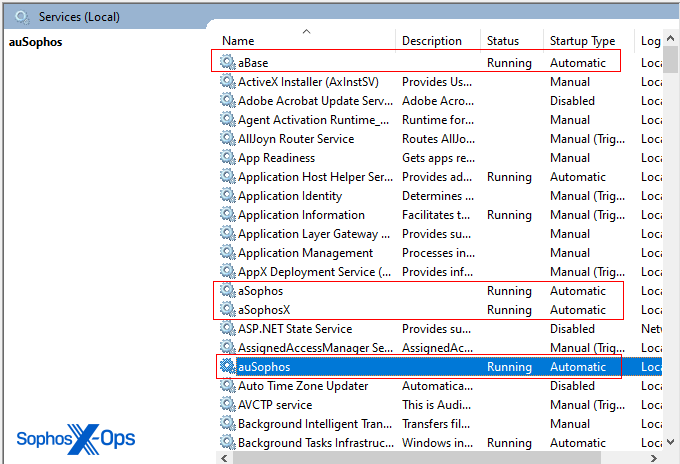The height and width of the screenshot is (464, 680).
Task: Select the Auto Time Zone Updater service
Action: (303, 386)
